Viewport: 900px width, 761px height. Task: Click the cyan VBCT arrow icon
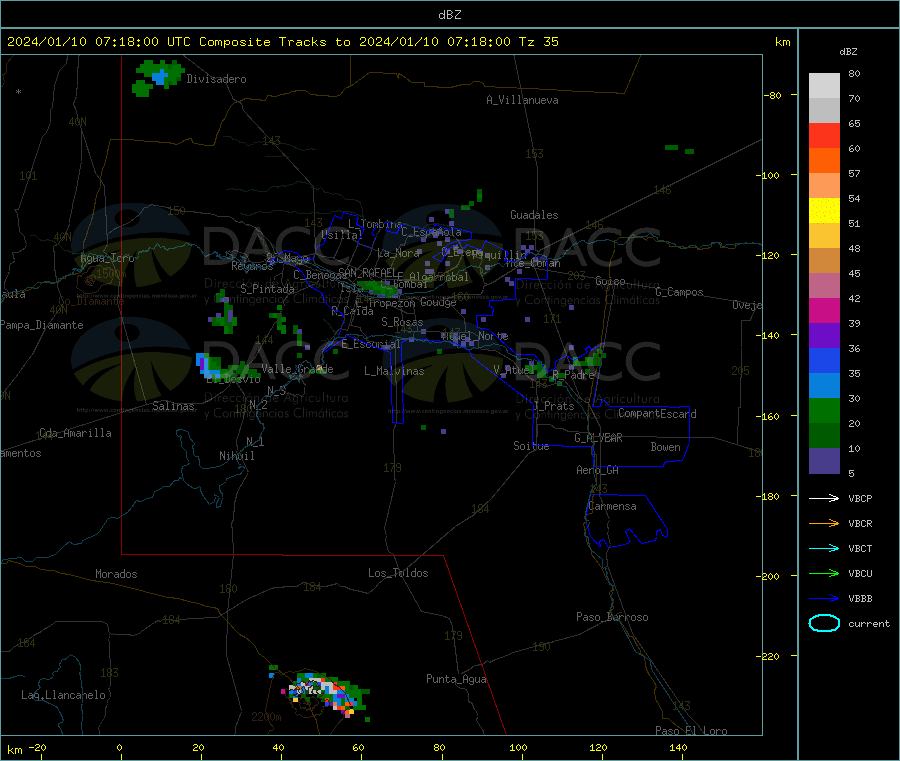pos(824,548)
